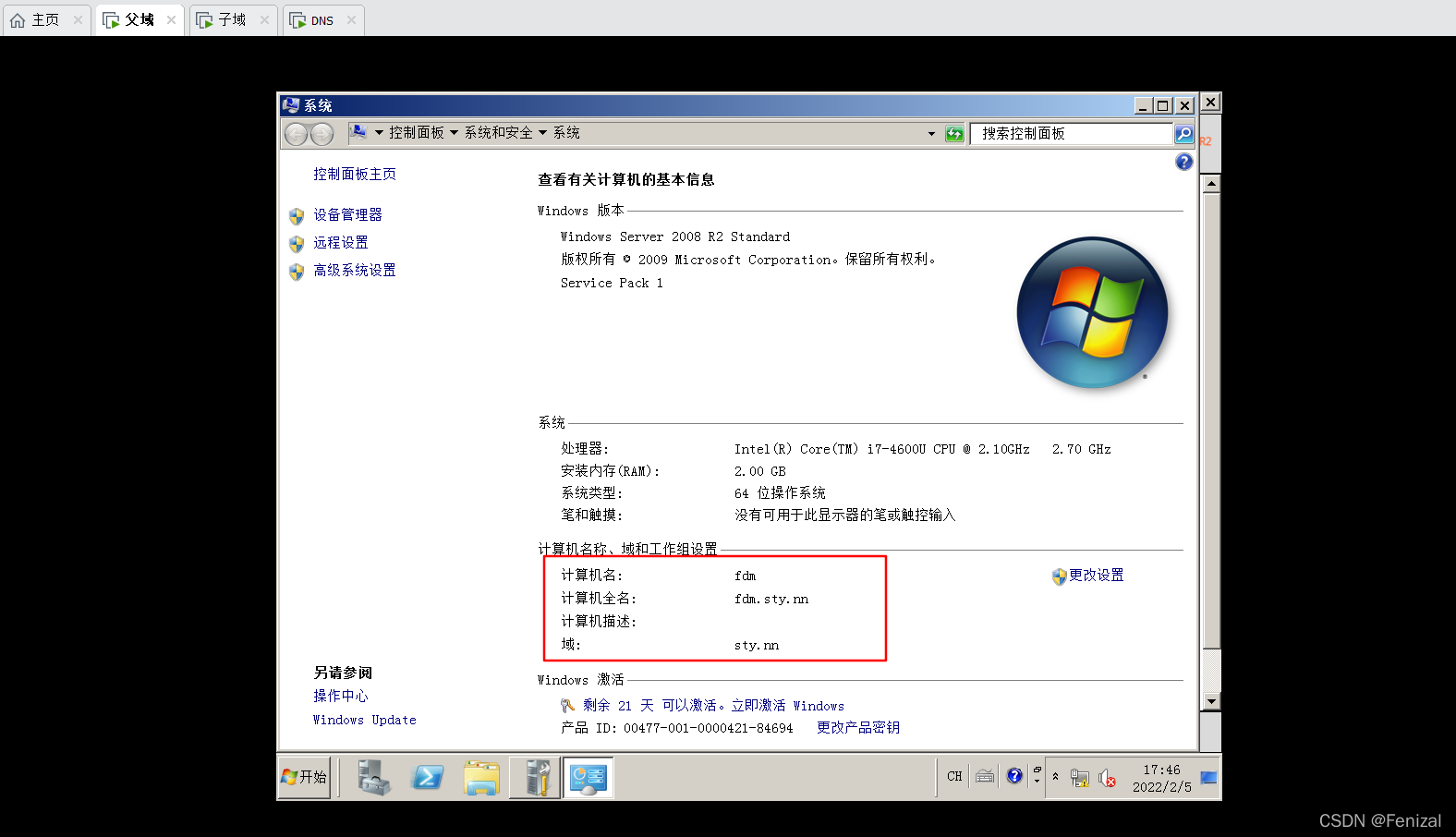Click search magnifier button in control panel
The height and width of the screenshot is (837, 1456).
[x=1183, y=134]
